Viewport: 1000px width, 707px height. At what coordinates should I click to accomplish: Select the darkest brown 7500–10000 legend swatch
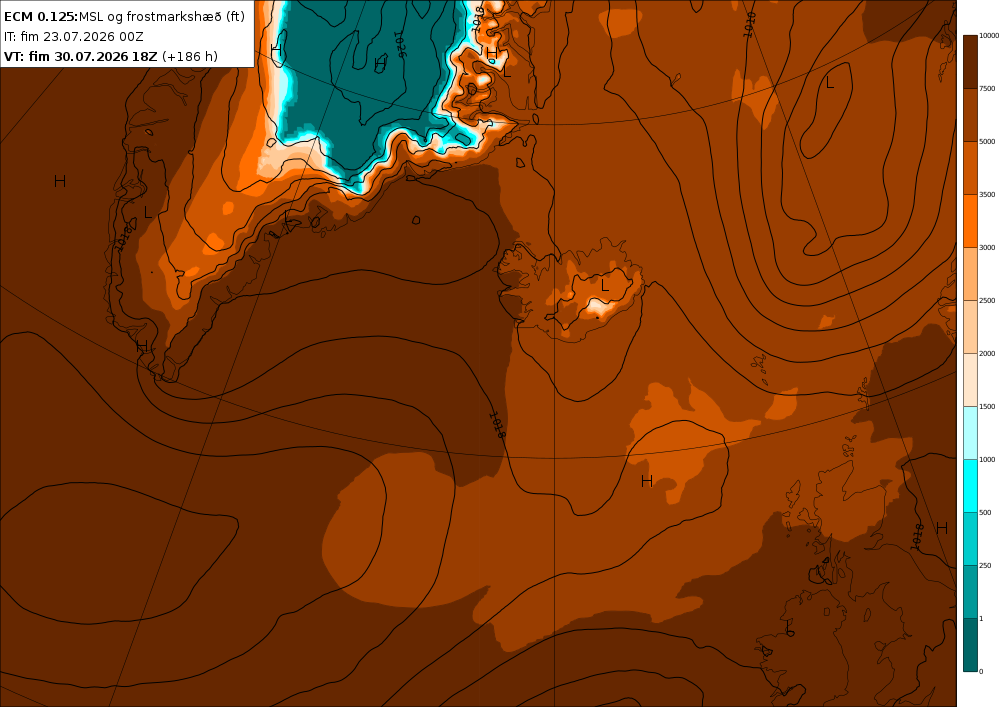click(970, 62)
